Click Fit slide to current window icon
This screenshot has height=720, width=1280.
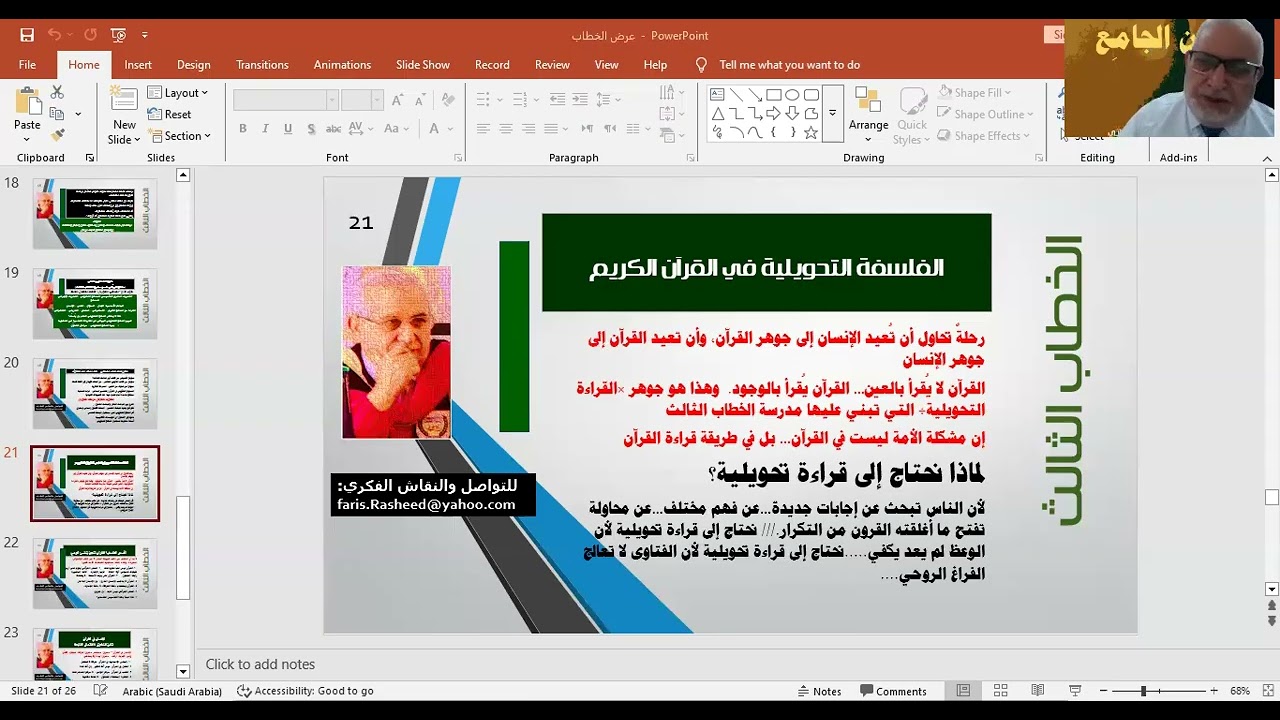[1268, 691]
